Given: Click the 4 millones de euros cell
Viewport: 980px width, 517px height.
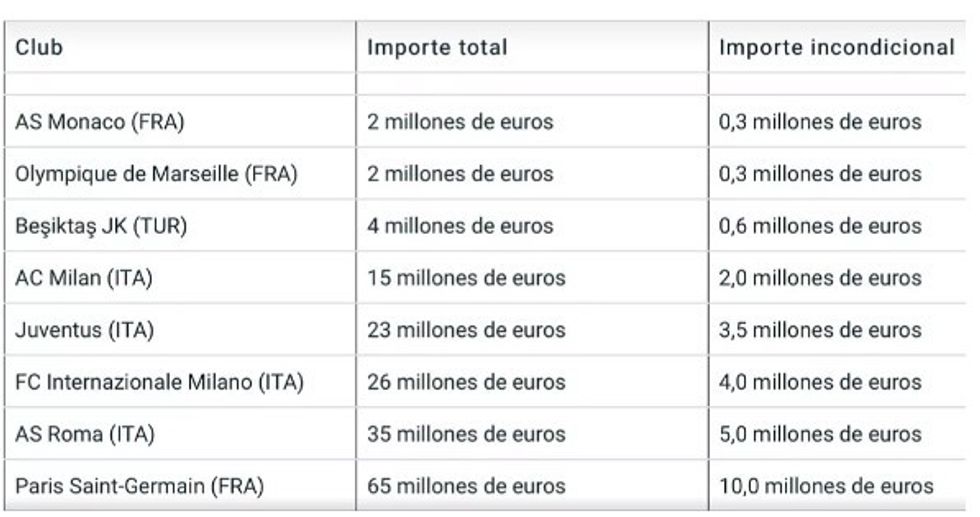Looking at the screenshot, I should coord(460,226).
